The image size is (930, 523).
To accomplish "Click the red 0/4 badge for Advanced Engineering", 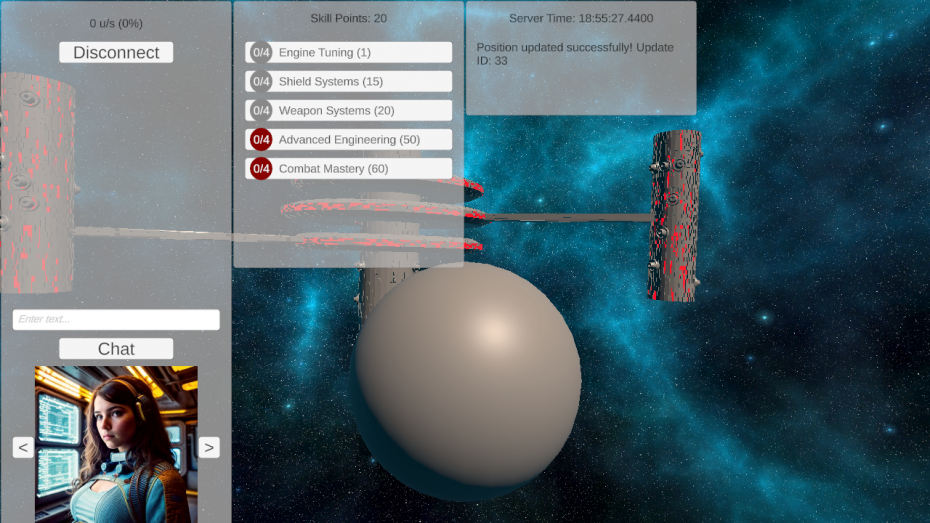I will point(261,139).
